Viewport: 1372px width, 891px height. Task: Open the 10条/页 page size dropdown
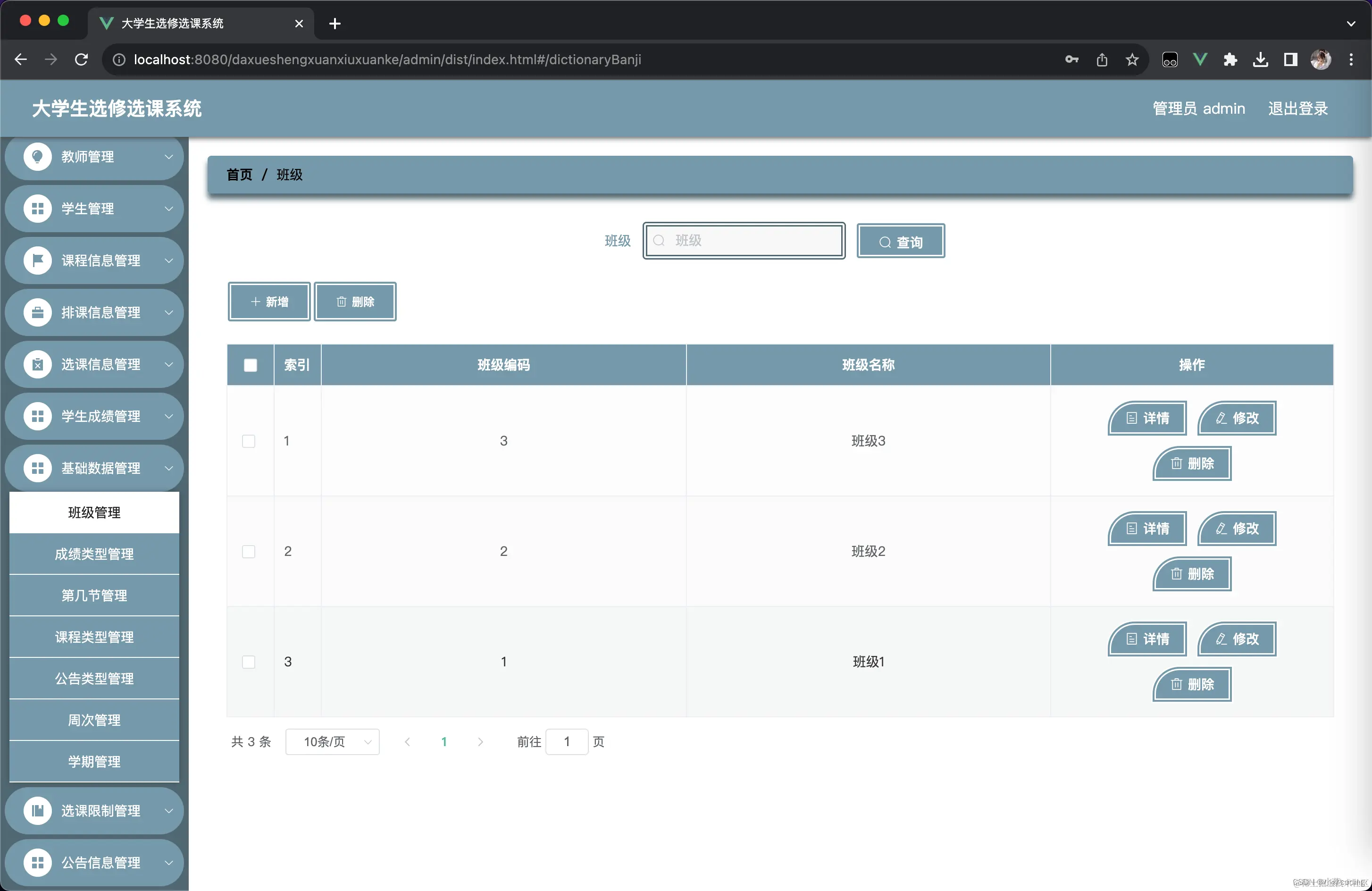click(332, 742)
